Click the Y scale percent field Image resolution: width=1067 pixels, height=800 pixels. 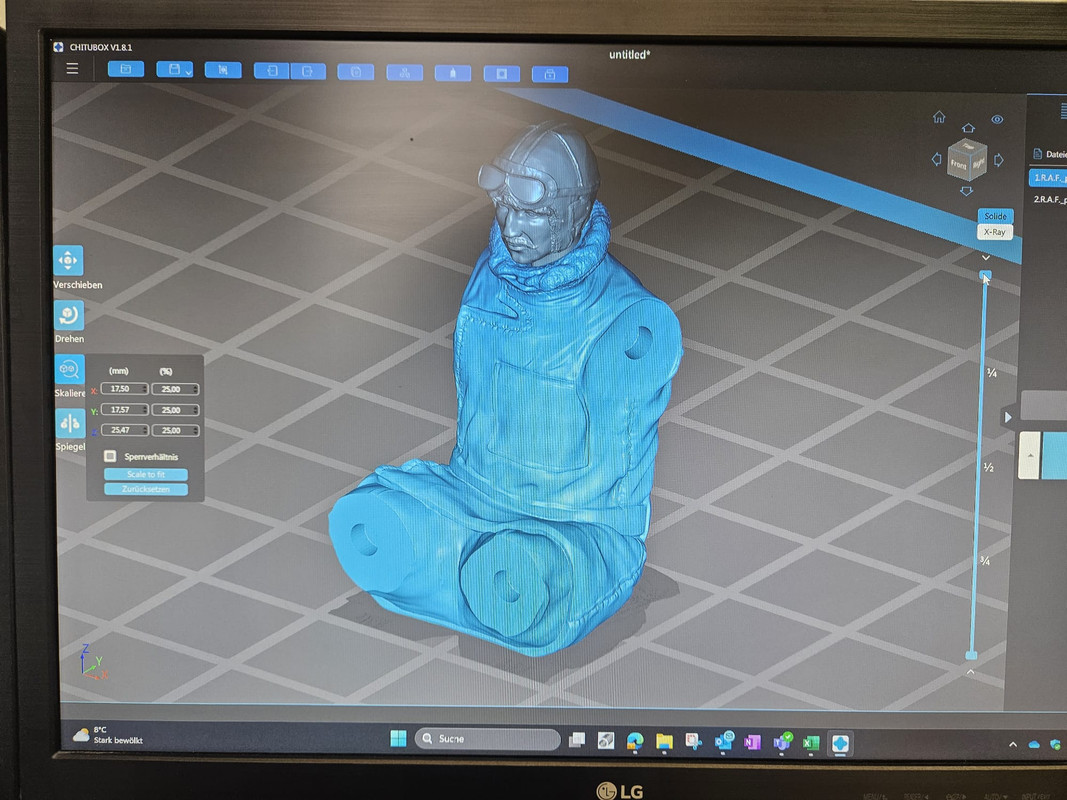point(176,410)
